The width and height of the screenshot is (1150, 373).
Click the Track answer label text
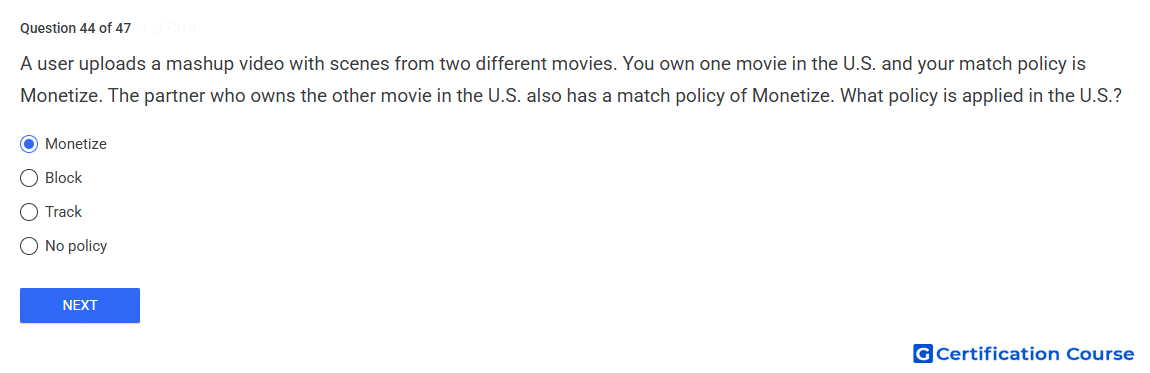point(64,212)
